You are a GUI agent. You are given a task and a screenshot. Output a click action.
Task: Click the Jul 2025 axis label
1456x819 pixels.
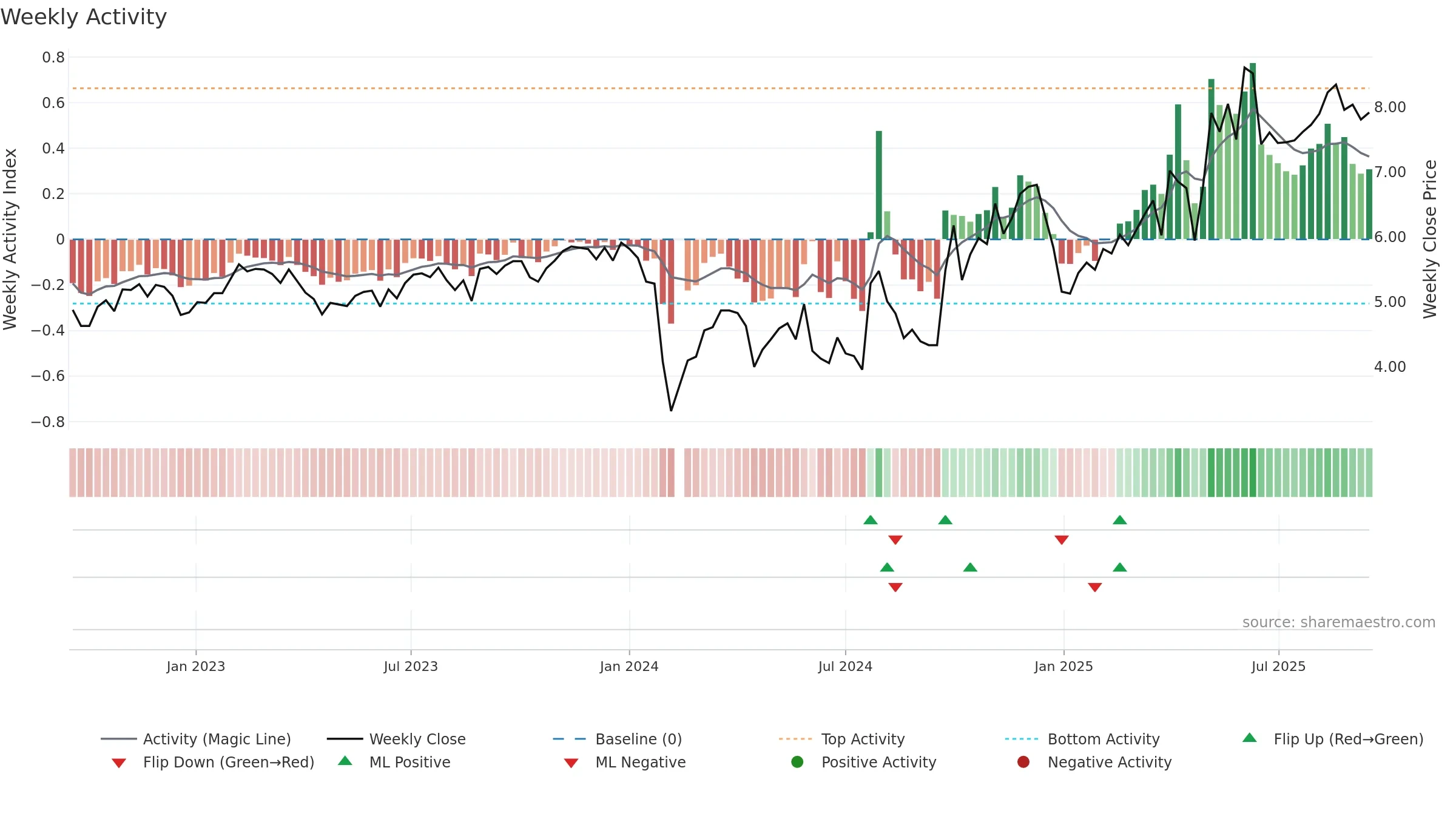[x=1278, y=666]
